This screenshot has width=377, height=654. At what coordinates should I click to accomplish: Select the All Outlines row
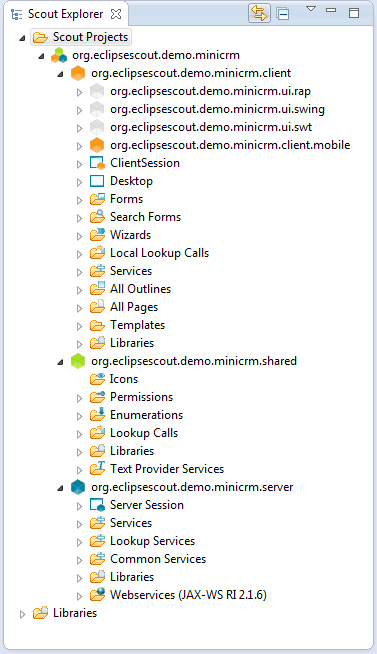(x=140, y=289)
